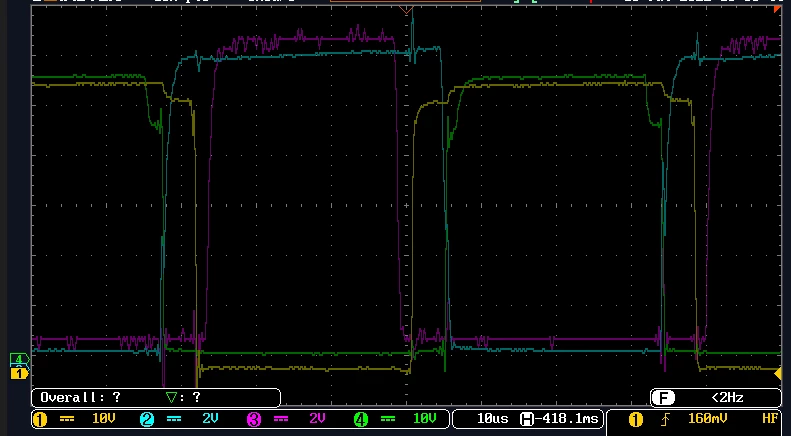Click the 160mV trigger level value

click(707, 418)
